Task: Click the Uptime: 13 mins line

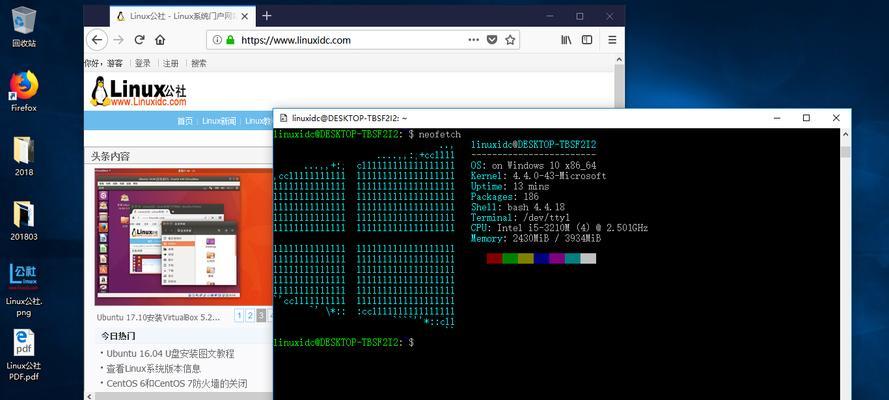Action: (510, 186)
